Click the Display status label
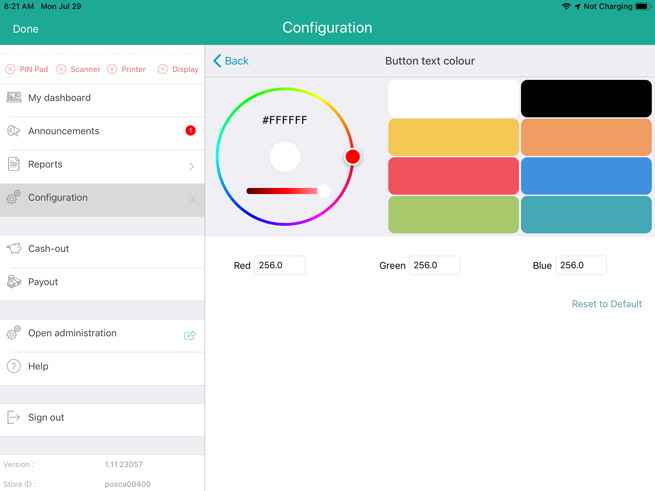The width and height of the screenshot is (655, 491). click(185, 69)
